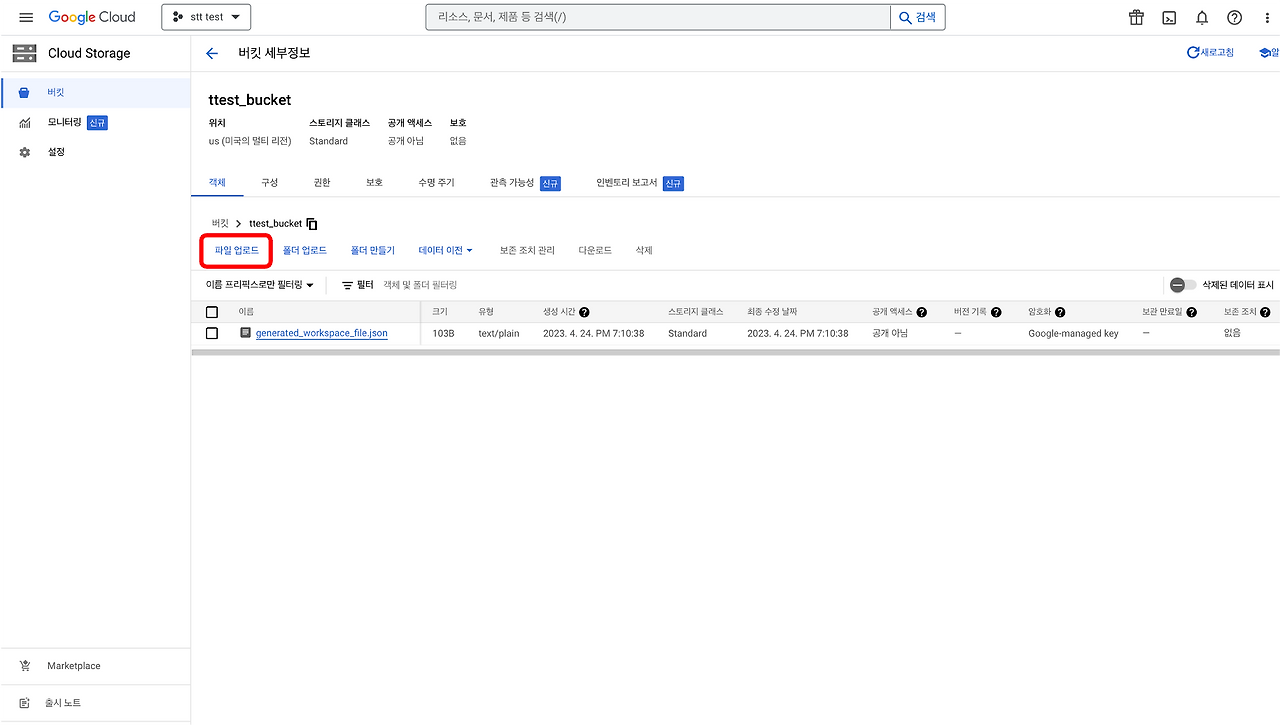Switch to the 객체 tab
This screenshot has height=725, width=1280.
coord(217,183)
